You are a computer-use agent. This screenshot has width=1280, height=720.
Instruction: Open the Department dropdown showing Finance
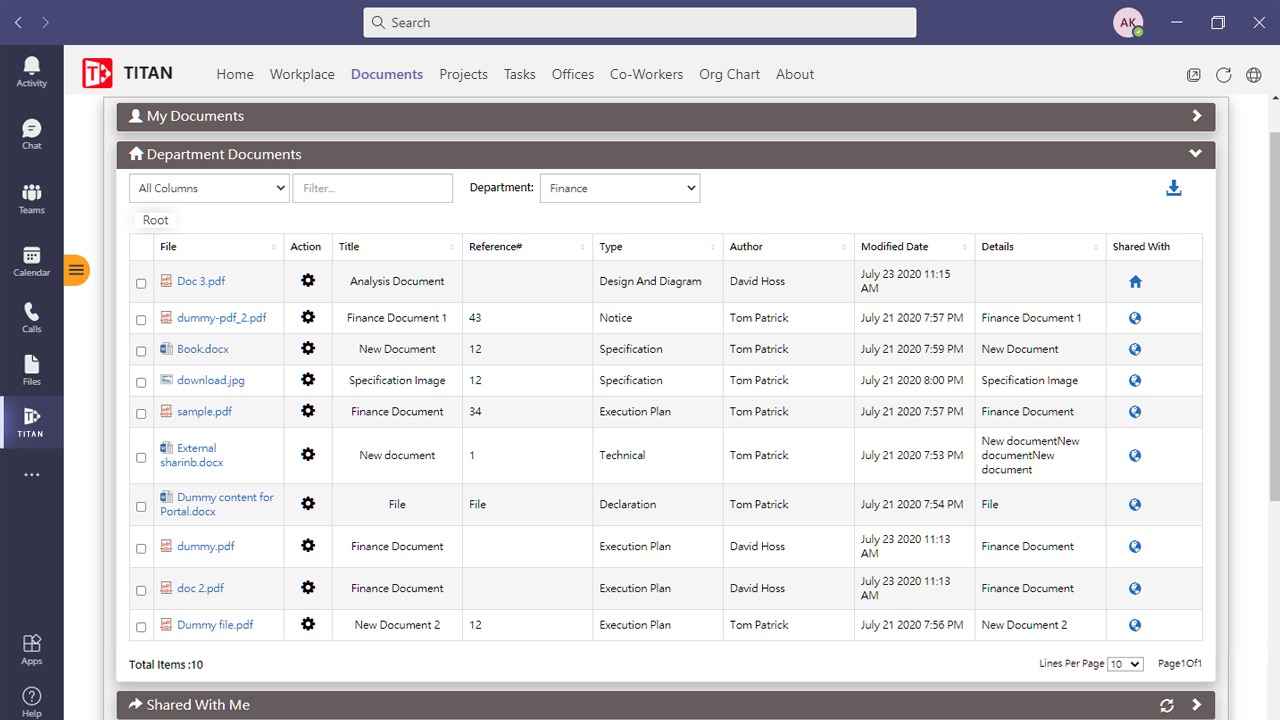click(619, 187)
